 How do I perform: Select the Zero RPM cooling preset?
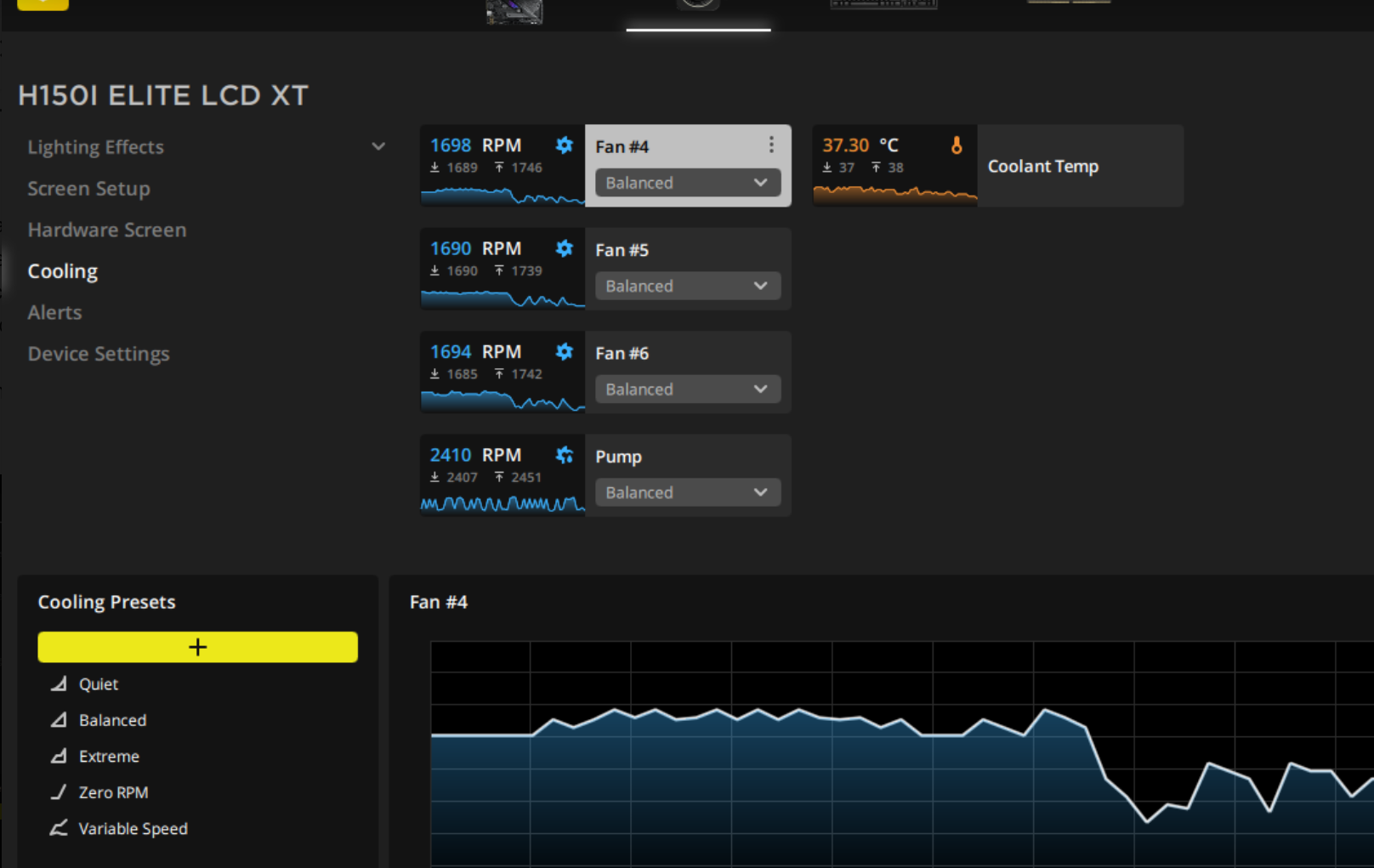coord(113,792)
